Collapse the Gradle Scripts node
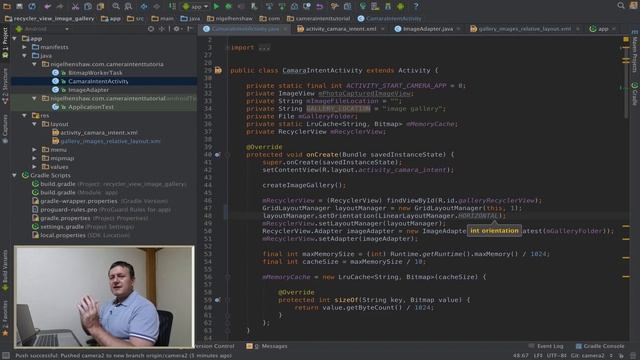This screenshot has width=640, height=360. click(15, 176)
